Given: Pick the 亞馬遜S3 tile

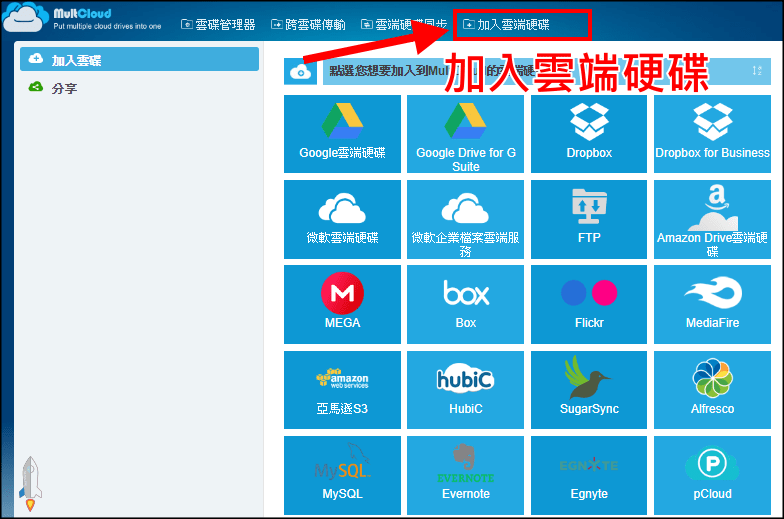Looking at the screenshot, I should [x=342, y=390].
